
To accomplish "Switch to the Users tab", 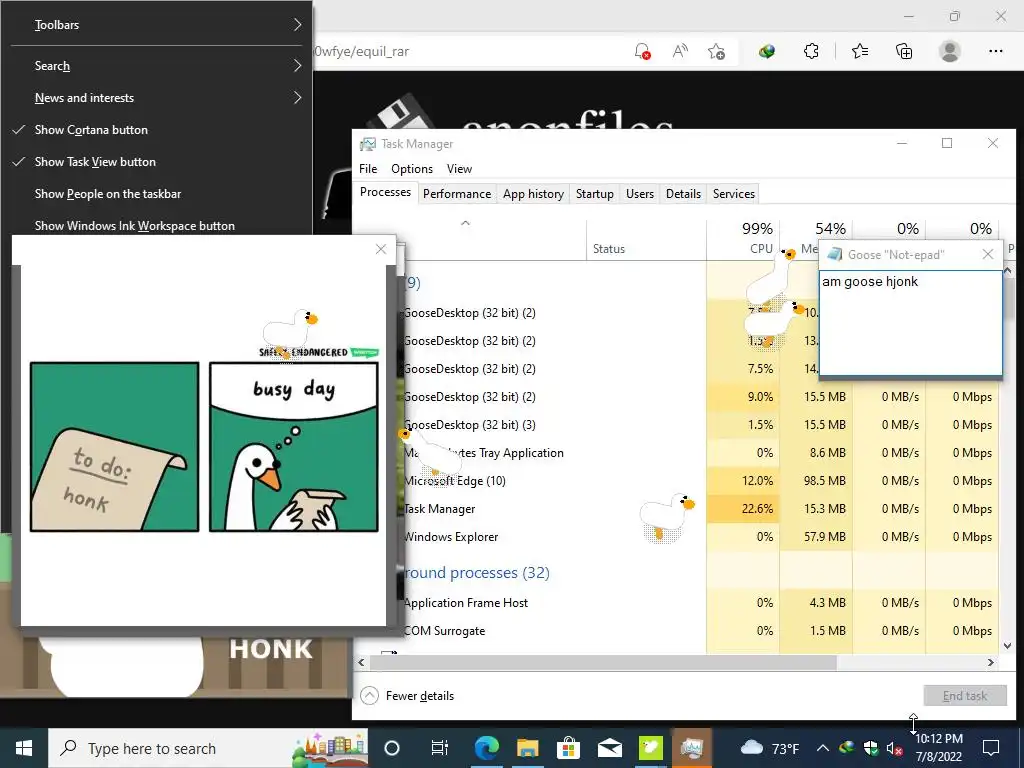I will [640, 194].
